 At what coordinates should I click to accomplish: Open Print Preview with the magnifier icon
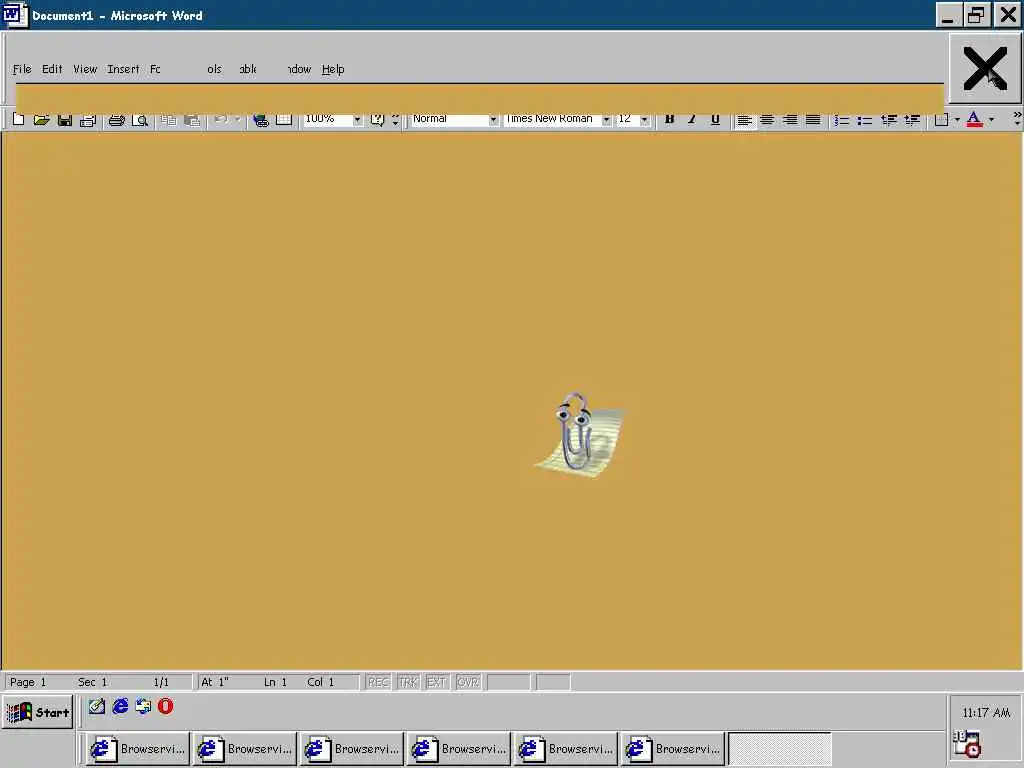[139, 120]
